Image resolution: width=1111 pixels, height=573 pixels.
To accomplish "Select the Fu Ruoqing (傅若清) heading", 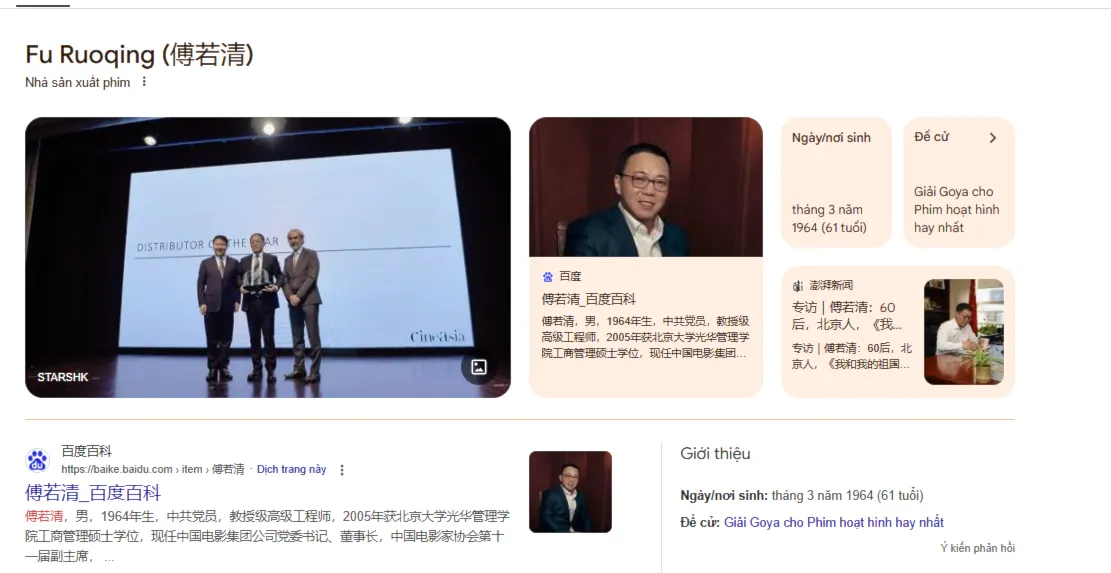I will coord(140,55).
